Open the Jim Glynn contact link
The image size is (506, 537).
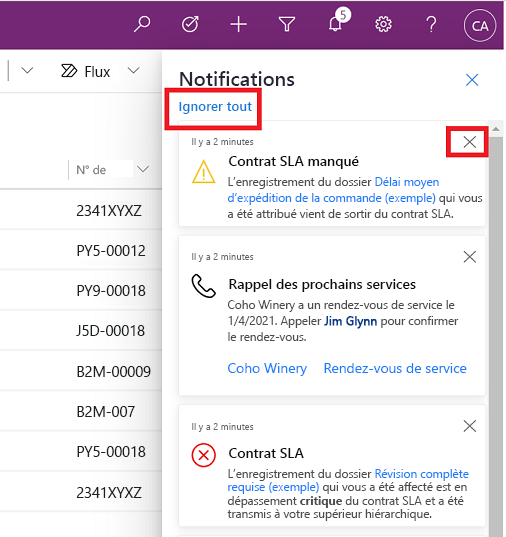pyautogui.click(x=350, y=321)
